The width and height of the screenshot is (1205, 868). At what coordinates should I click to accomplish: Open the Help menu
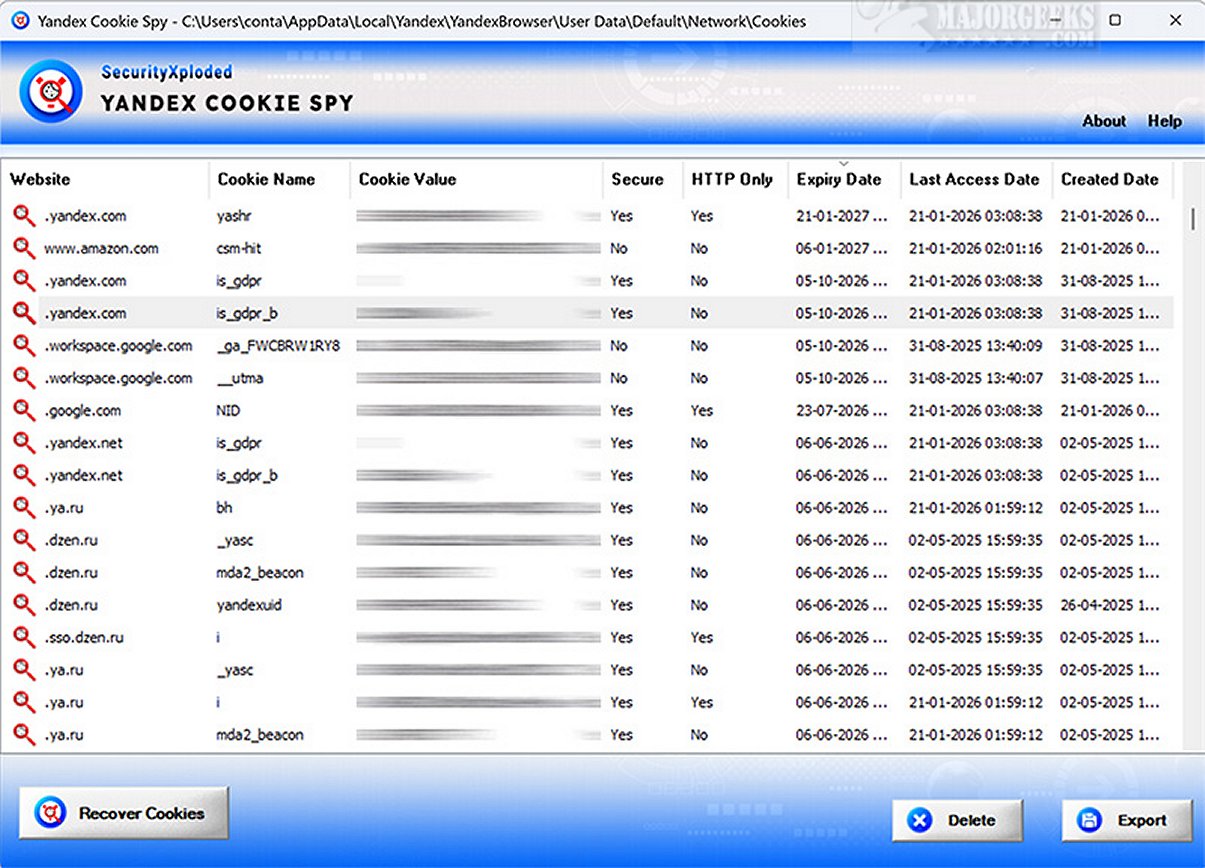point(1164,121)
